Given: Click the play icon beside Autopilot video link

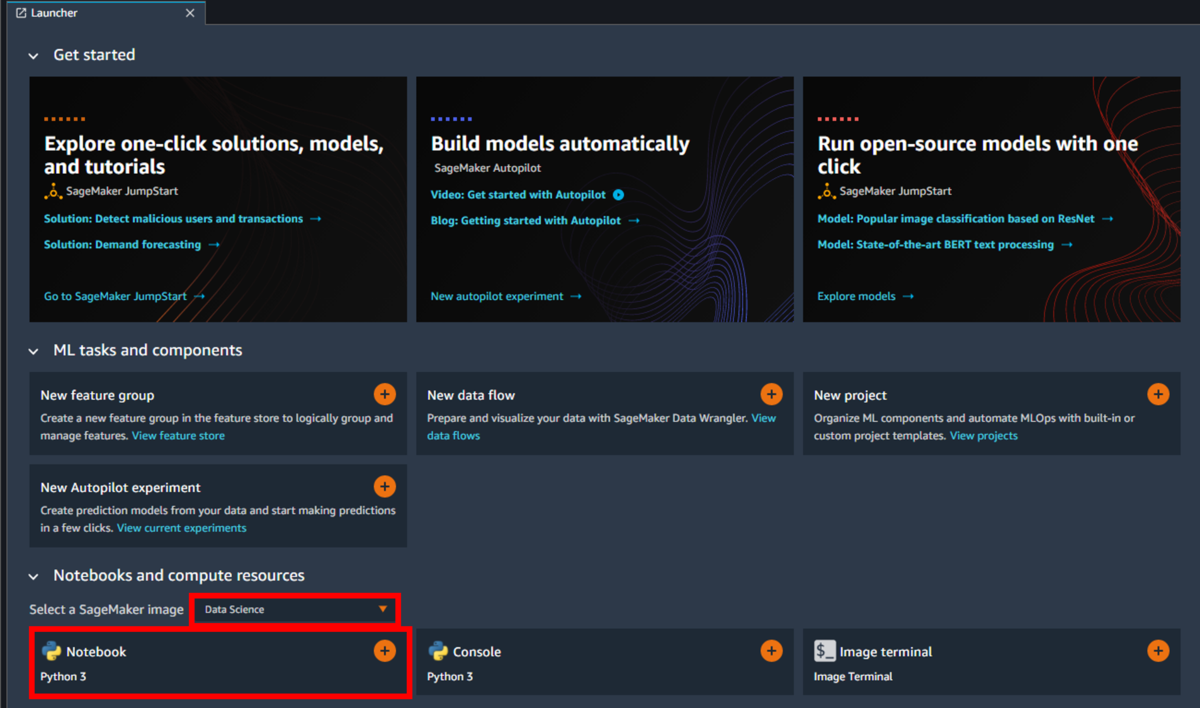Looking at the screenshot, I should pyautogui.click(x=618, y=195).
